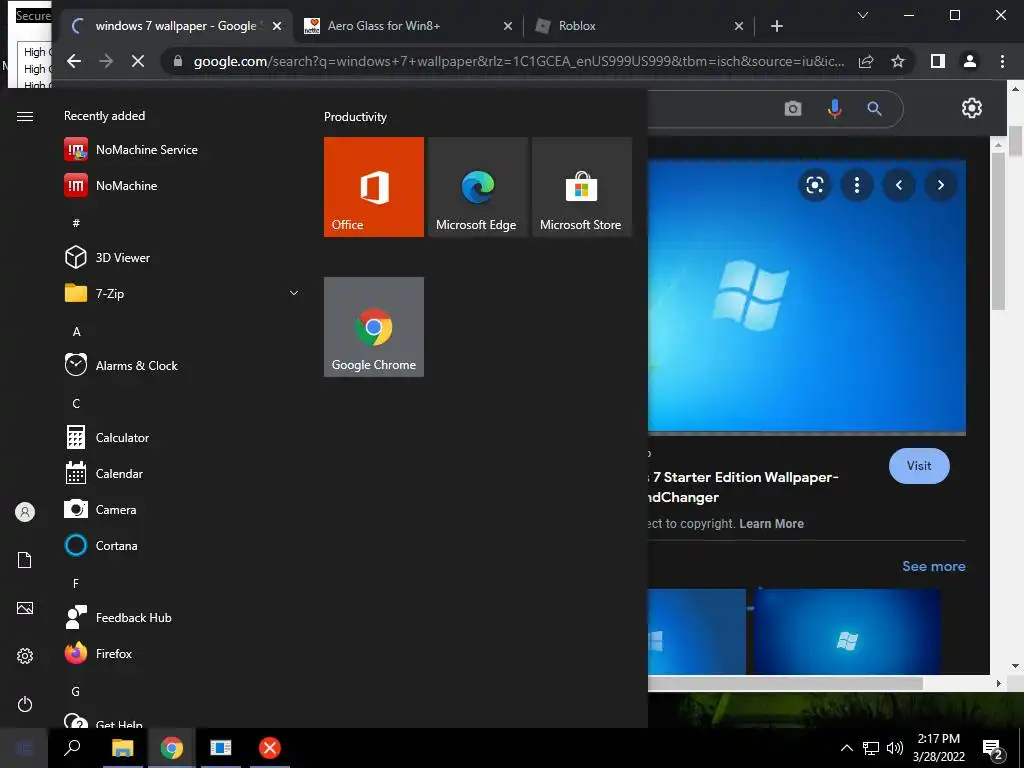Go back in Chrome

click(74, 61)
